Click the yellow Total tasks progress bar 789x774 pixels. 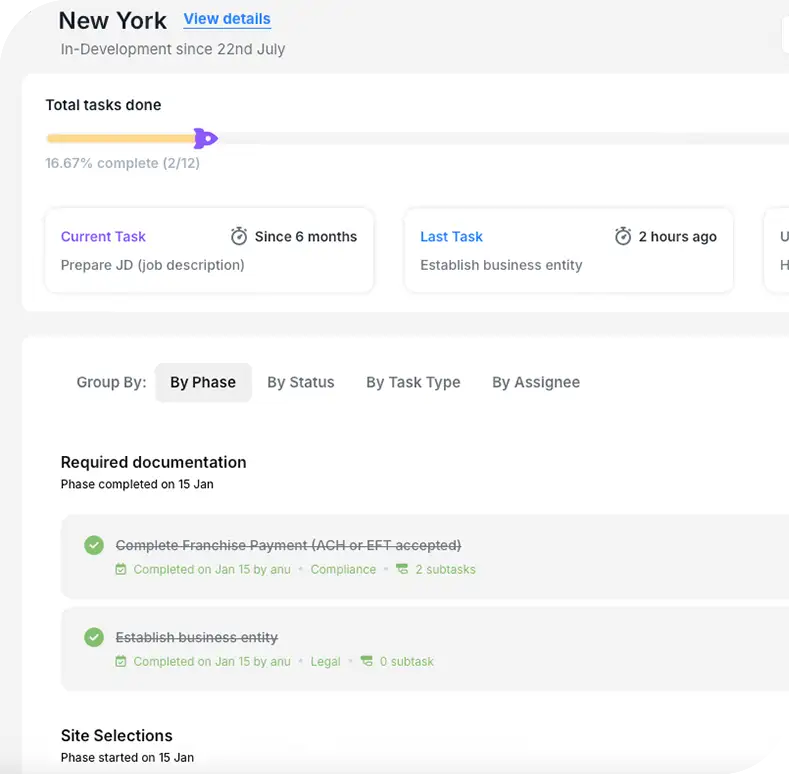[x=121, y=138]
